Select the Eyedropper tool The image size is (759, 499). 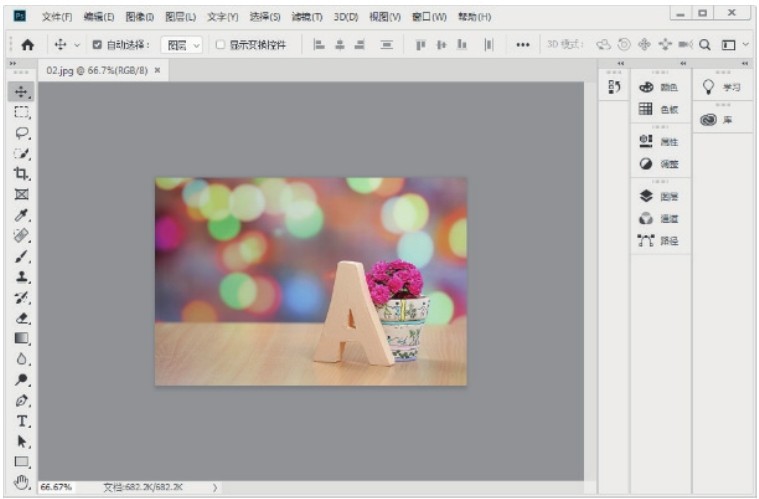coord(22,215)
